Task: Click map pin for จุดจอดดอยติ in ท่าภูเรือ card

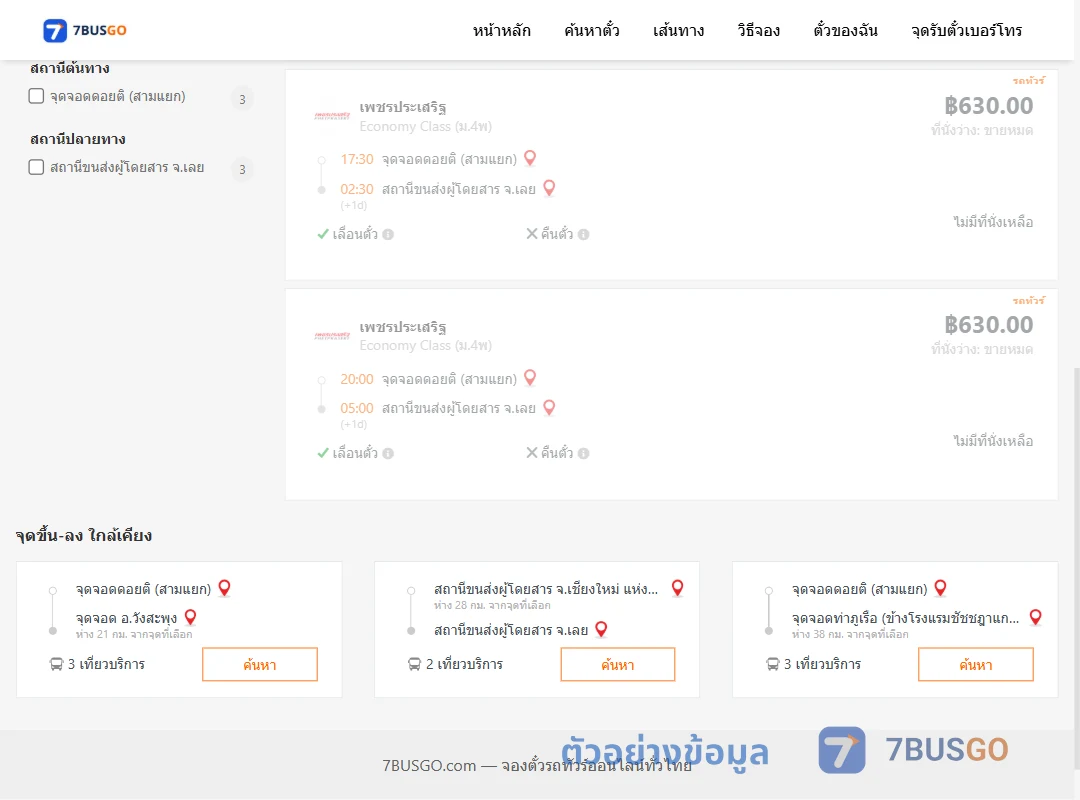Action: (940, 588)
